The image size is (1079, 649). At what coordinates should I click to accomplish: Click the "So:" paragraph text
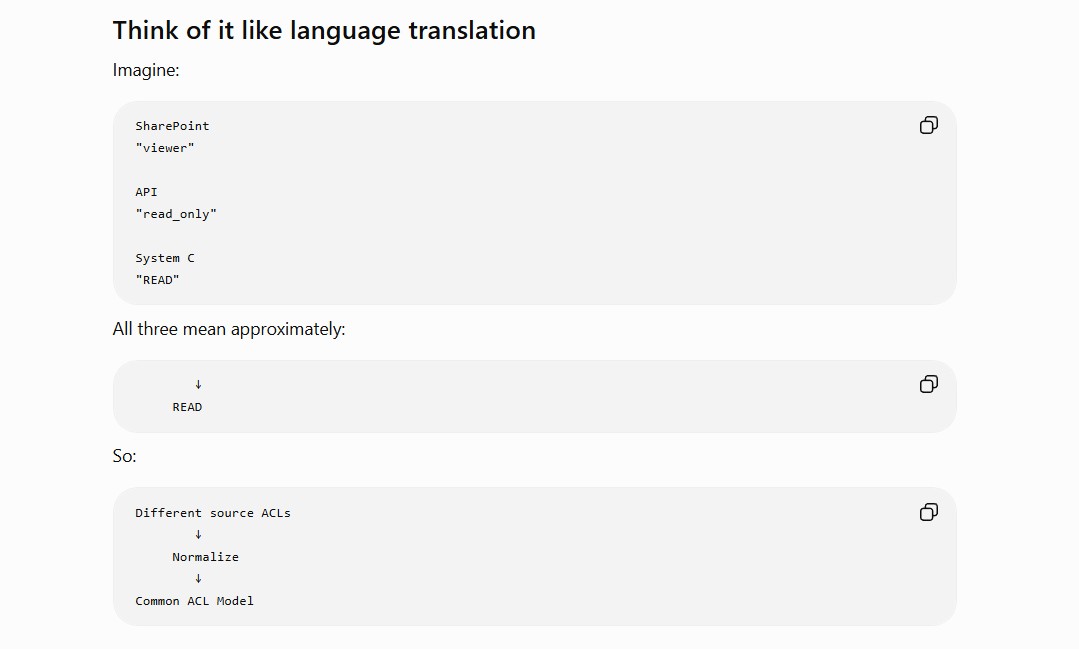(x=125, y=456)
